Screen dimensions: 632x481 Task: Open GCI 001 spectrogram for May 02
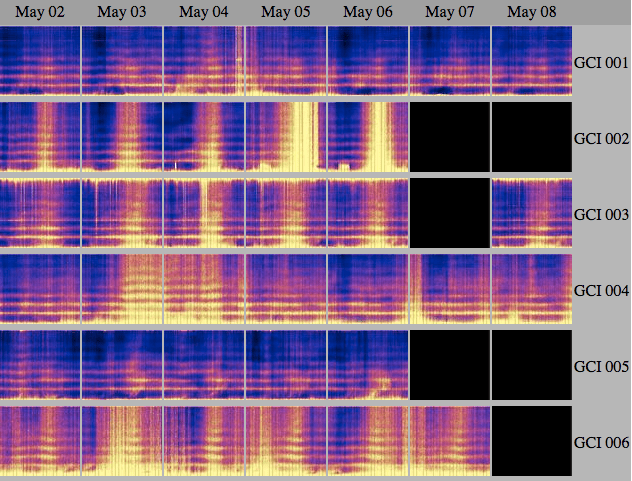[39, 61]
